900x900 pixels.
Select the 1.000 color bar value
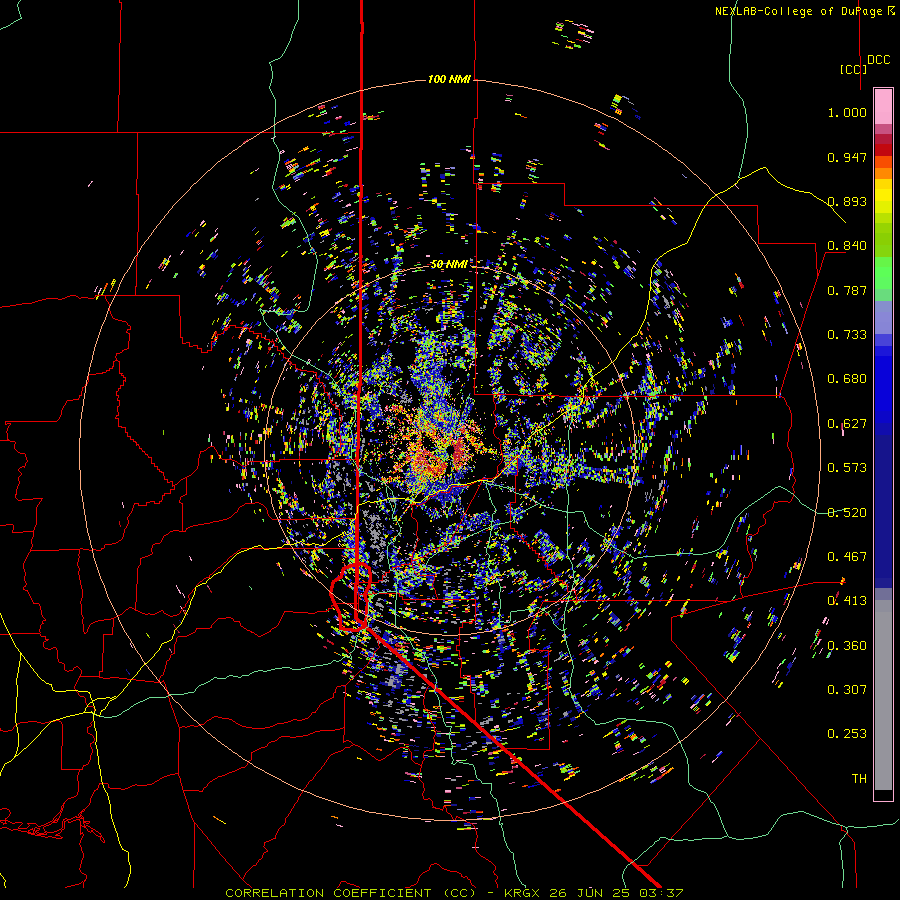[x=847, y=112]
